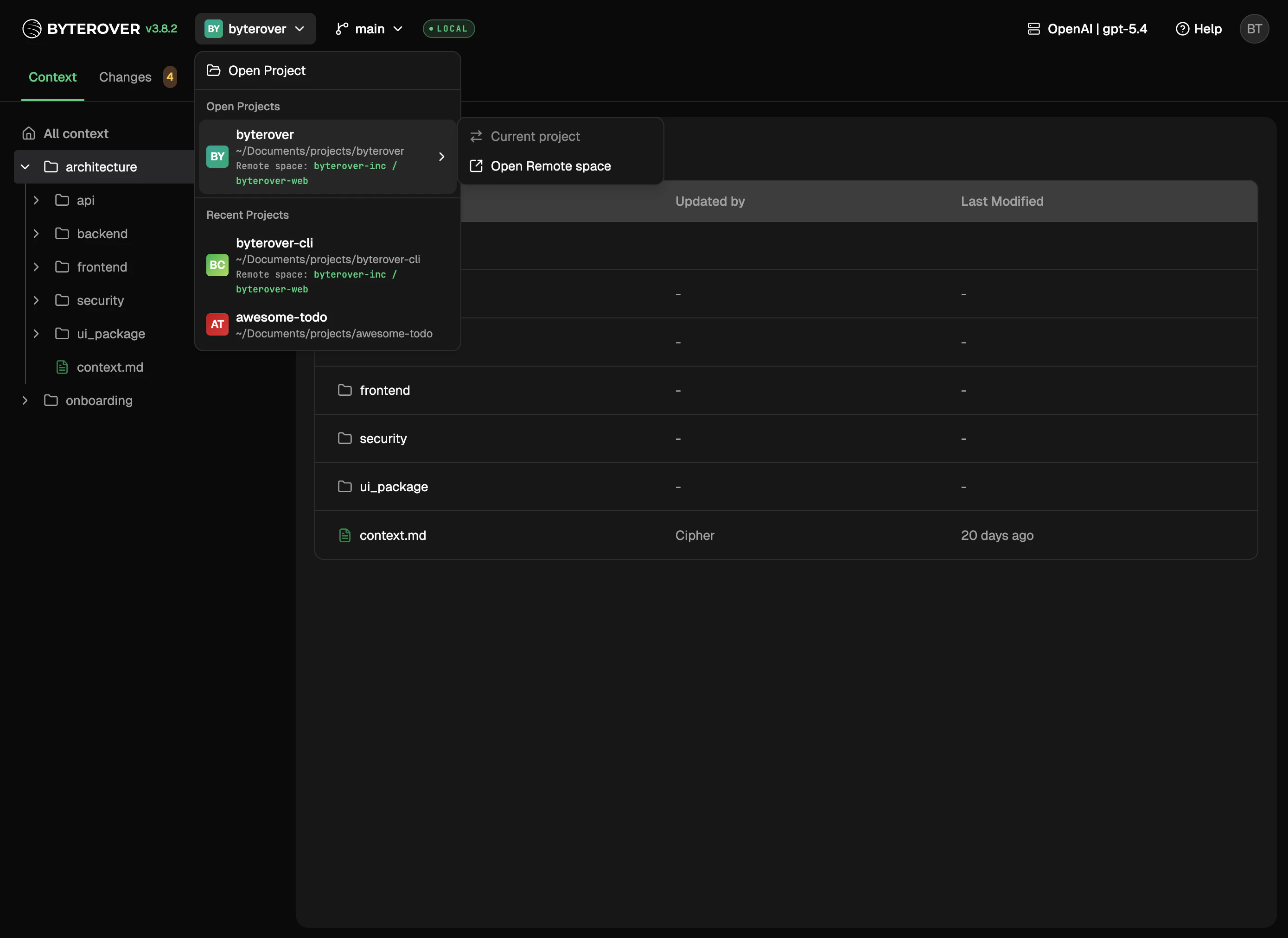1288x938 pixels.
Task: Click the LOCAL status badge
Action: (x=449, y=28)
